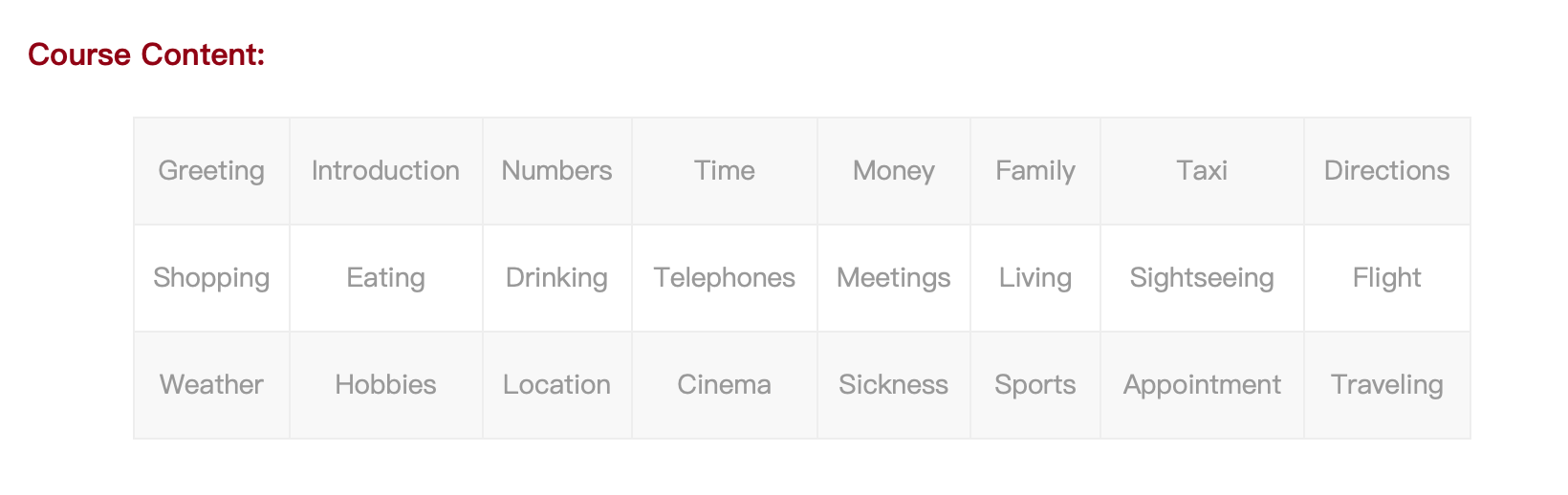
Task: Select the Weather cell
Action: pyautogui.click(x=211, y=385)
